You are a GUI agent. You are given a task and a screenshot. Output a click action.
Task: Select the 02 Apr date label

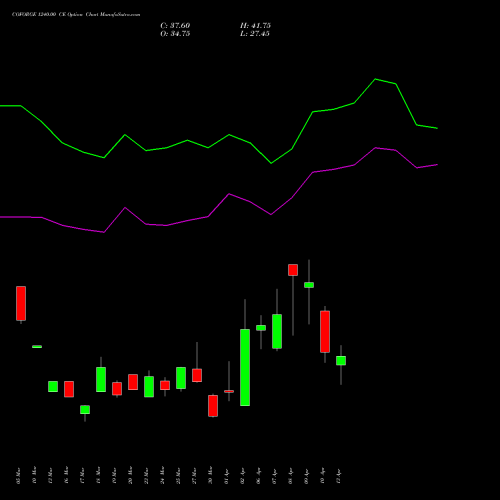(242, 476)
